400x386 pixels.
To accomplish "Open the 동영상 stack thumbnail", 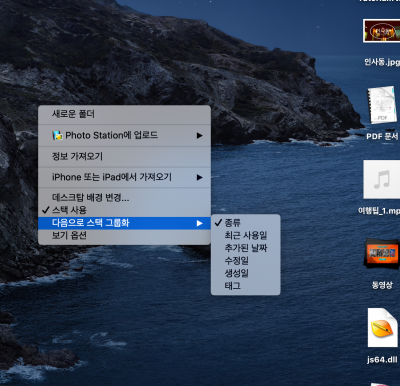I will tap(382, 254).
